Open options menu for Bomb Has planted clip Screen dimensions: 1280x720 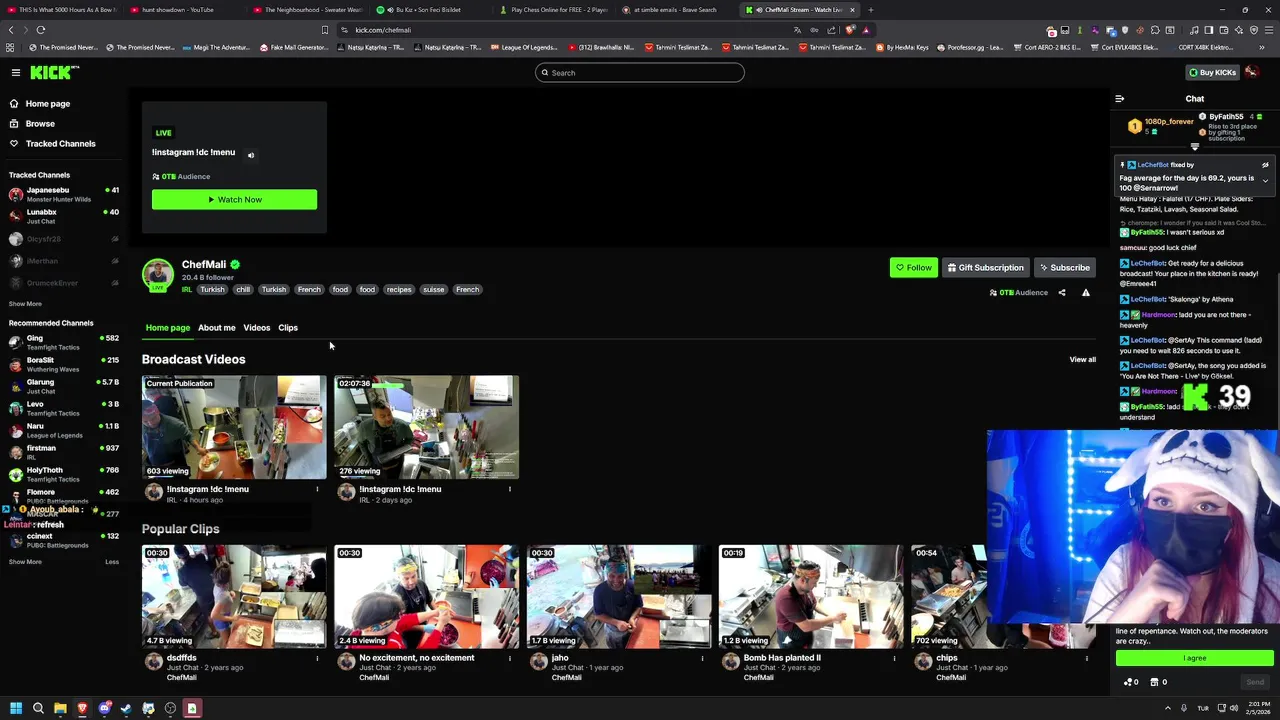[894, 658]
